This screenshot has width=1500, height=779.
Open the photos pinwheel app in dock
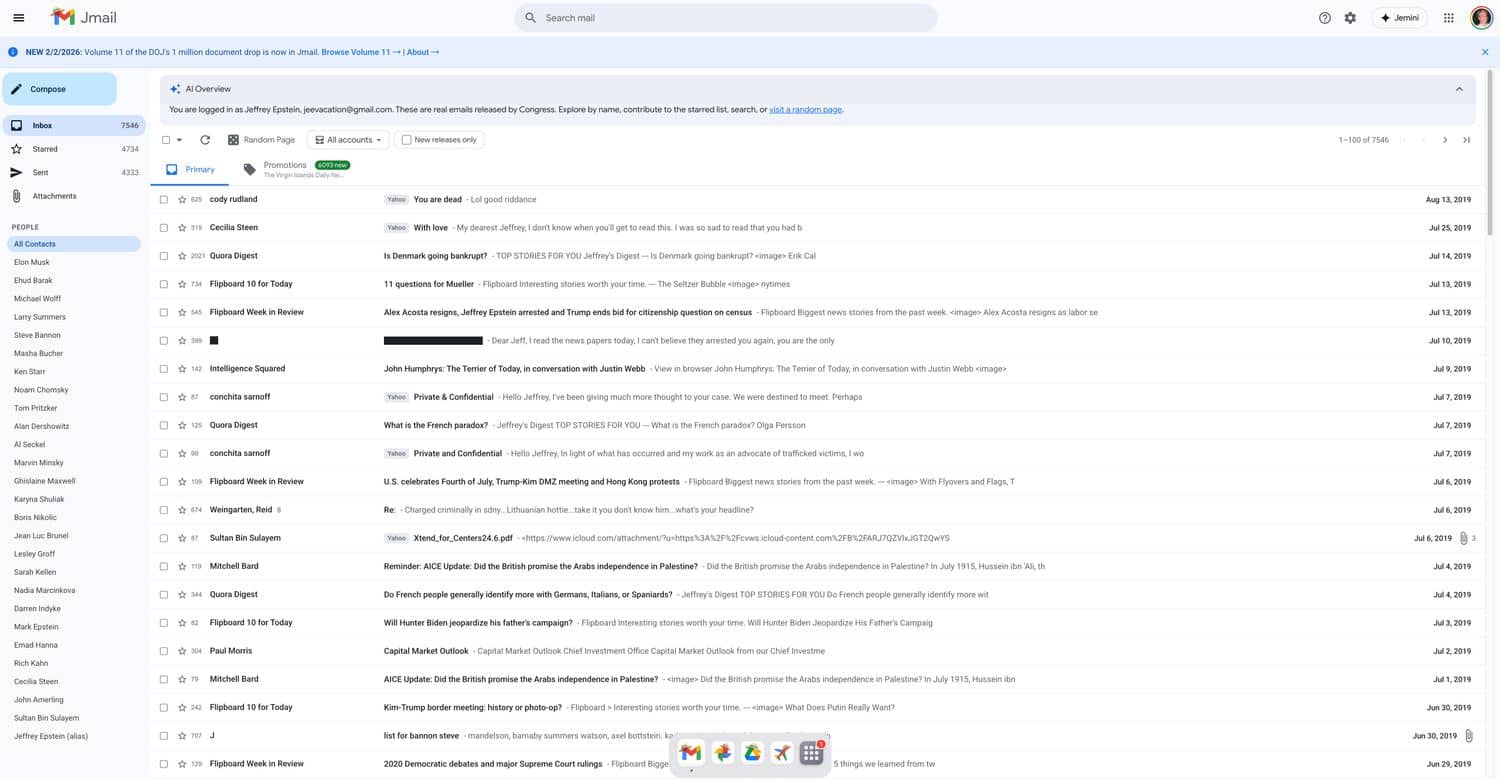(x=722, y=753)
